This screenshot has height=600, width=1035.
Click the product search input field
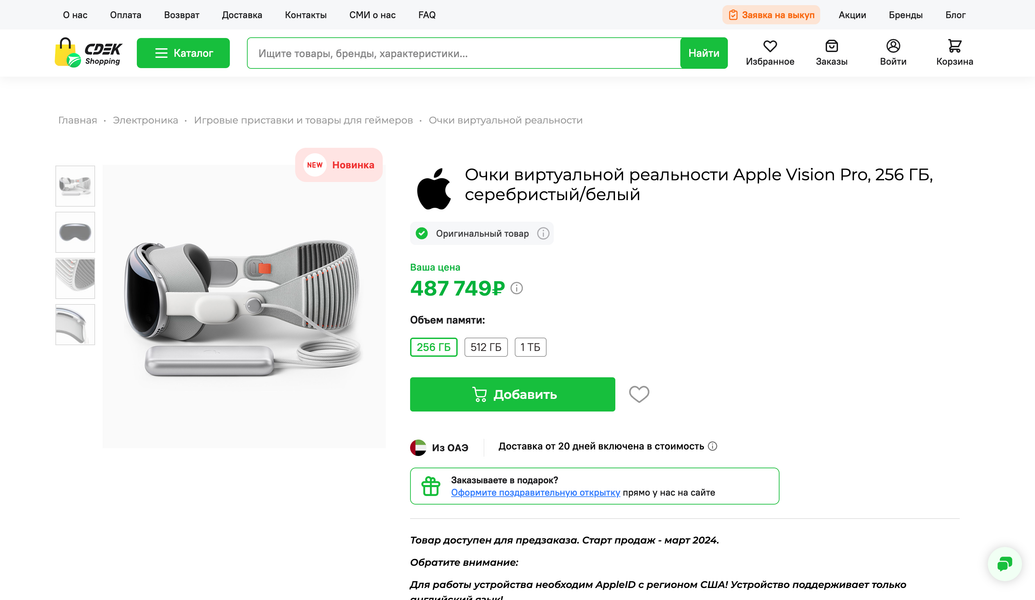464,53
